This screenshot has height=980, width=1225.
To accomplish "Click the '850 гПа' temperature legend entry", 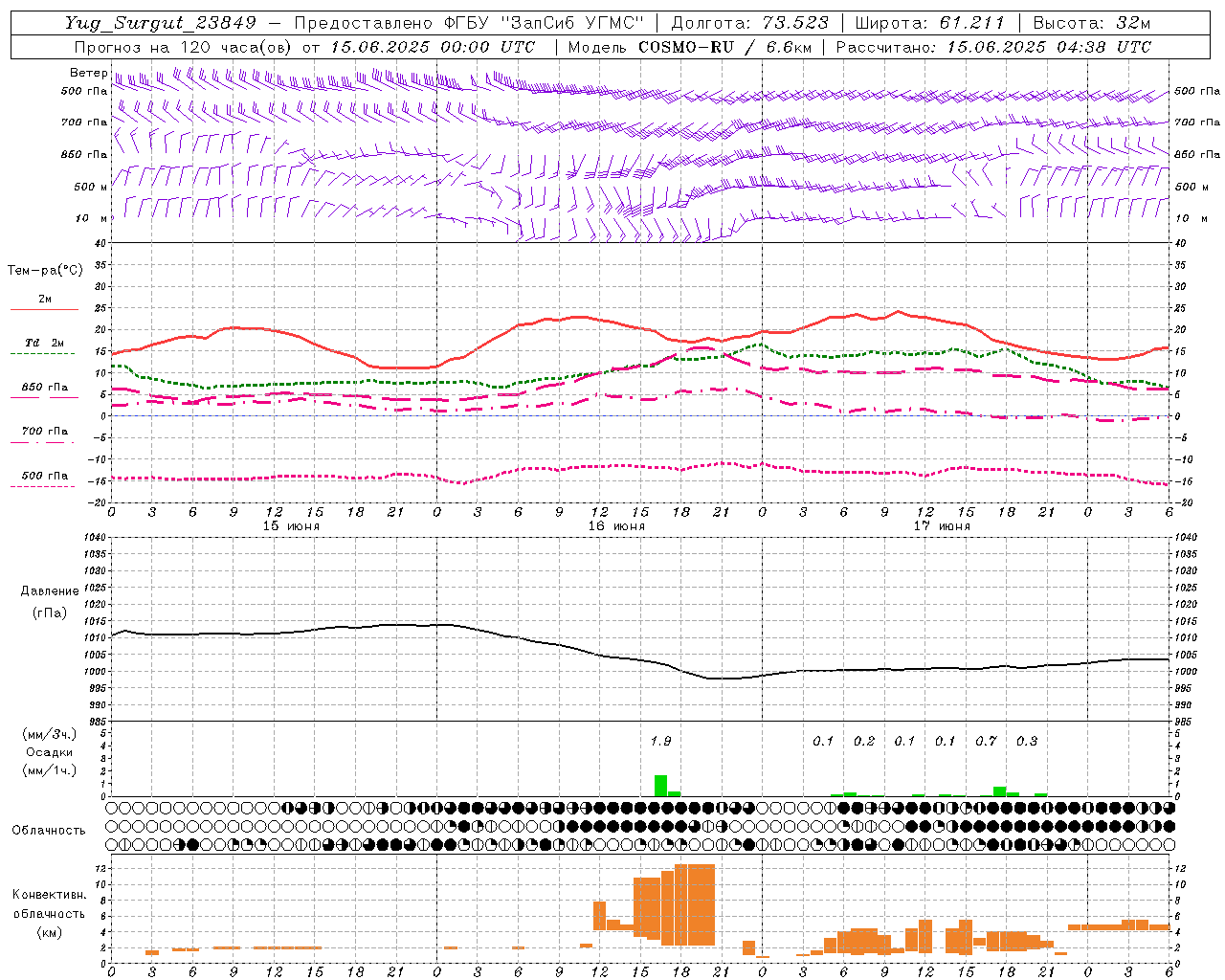I will point(44,391).
